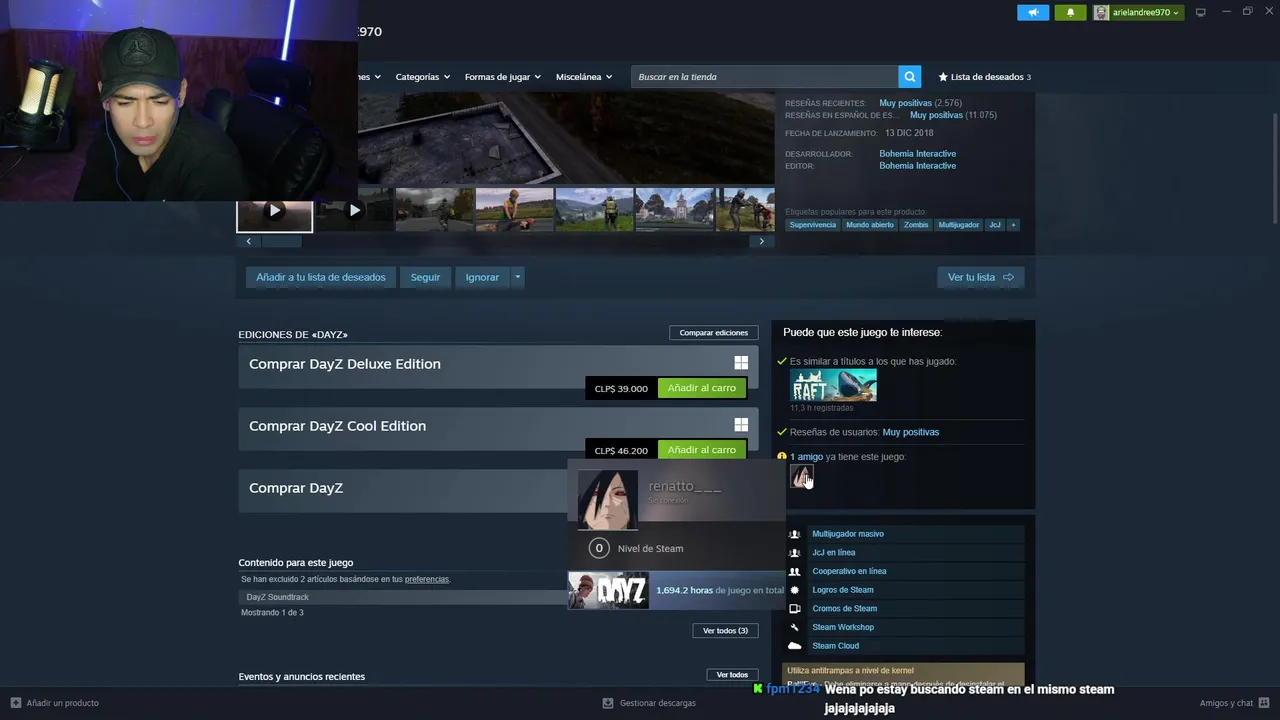Select the first video thumbnail
This screenshot has width=1280, height=720.
[x=274, y=211]
